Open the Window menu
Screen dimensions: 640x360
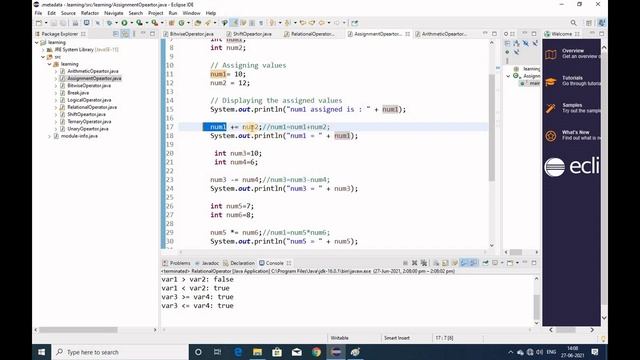(191, 13)
